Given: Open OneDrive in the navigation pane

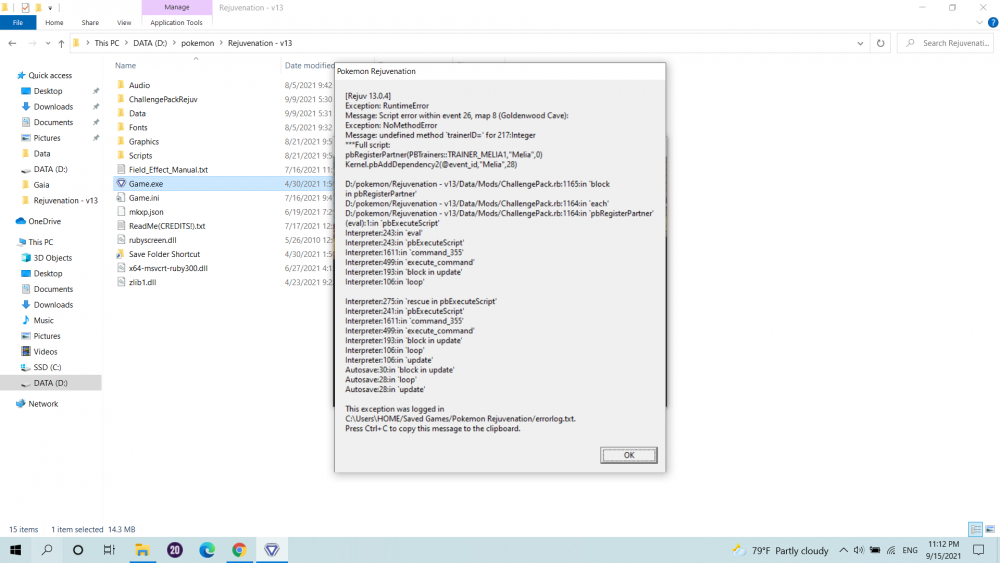Looking at the screenshot, I should coord(44,221).
